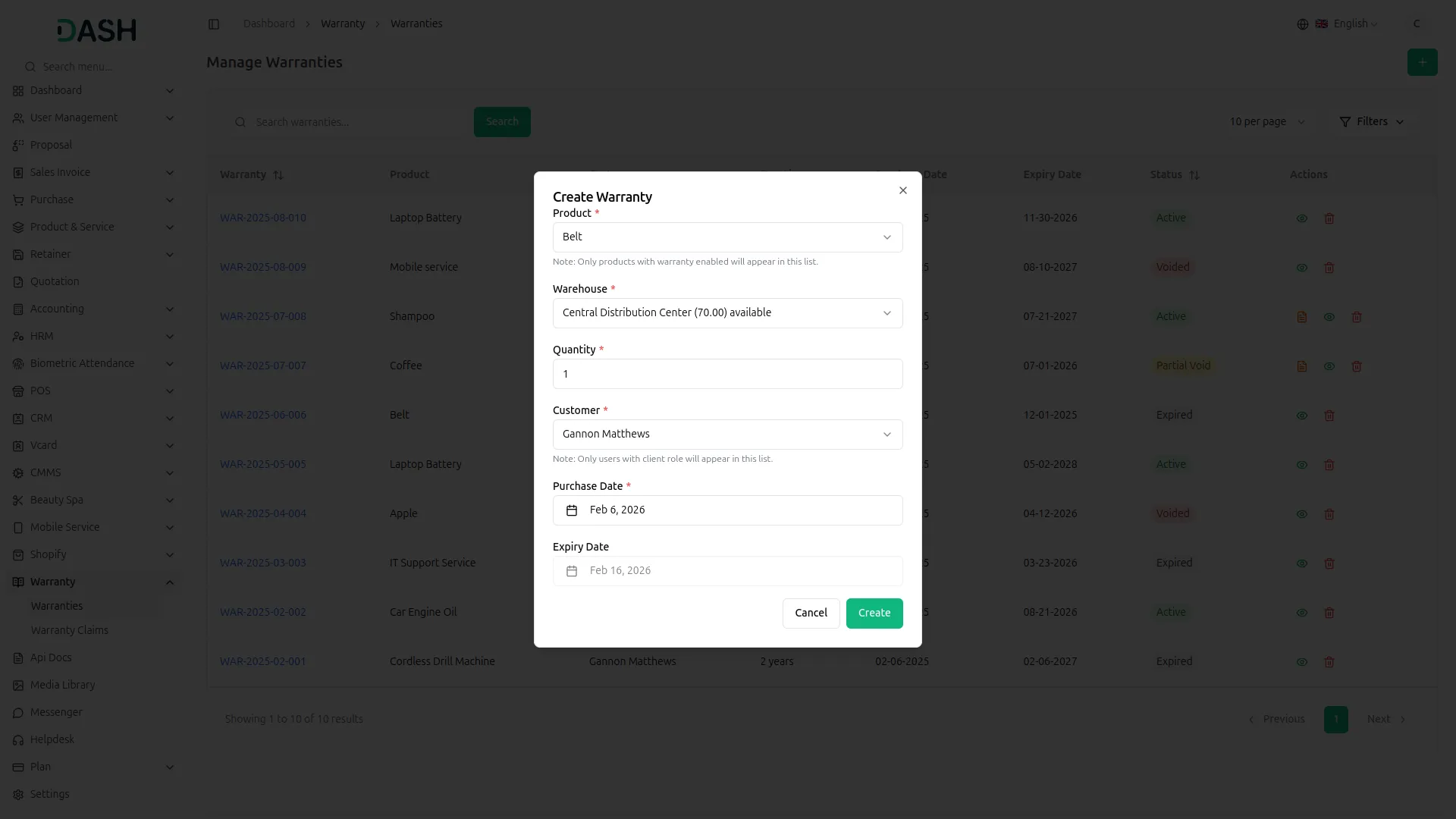Screen dimensions: 1456x819
Task: View warranty WAR-2025-08-009 eye icon
Action: [1301, 268]
